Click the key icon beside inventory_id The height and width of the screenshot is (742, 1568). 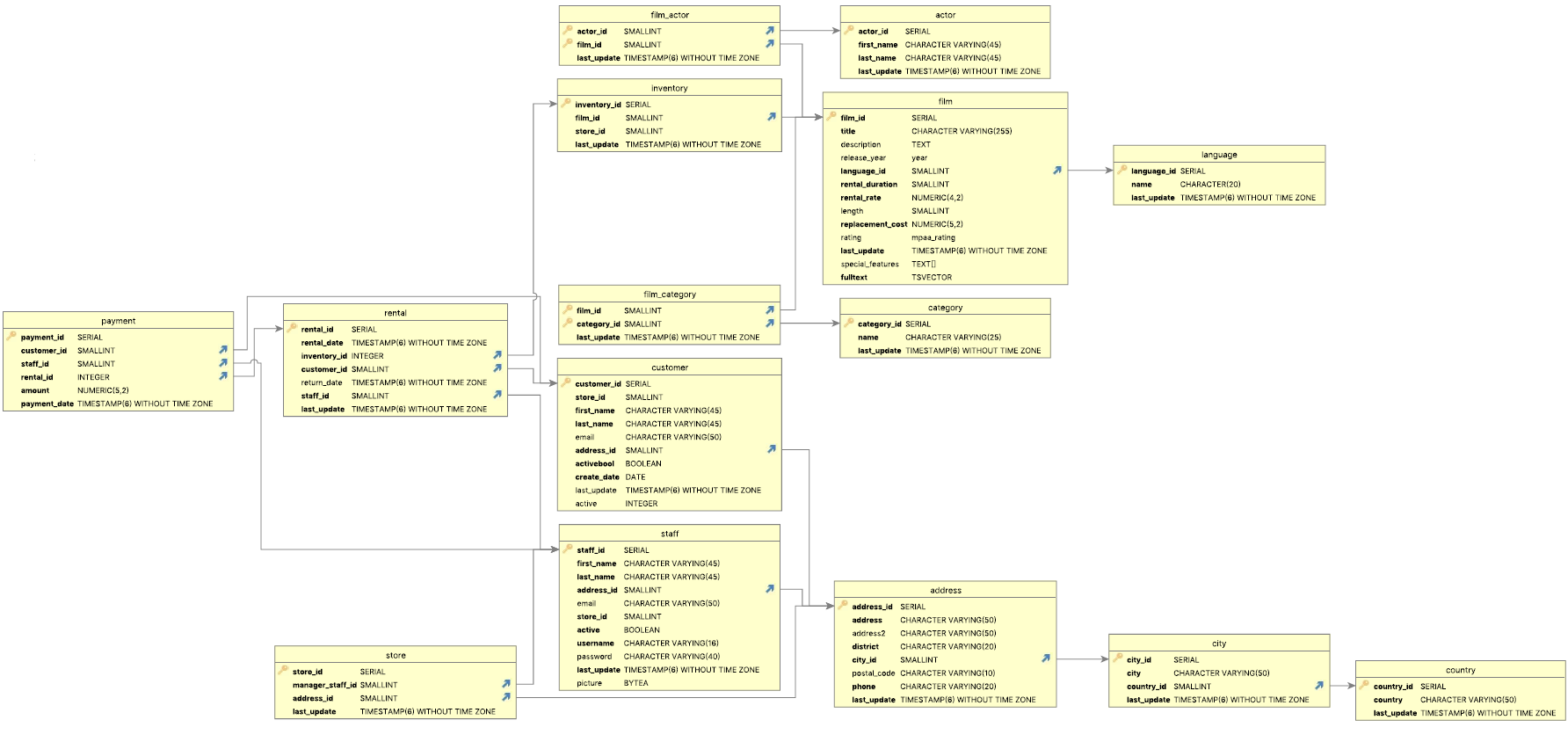[566, 103]
